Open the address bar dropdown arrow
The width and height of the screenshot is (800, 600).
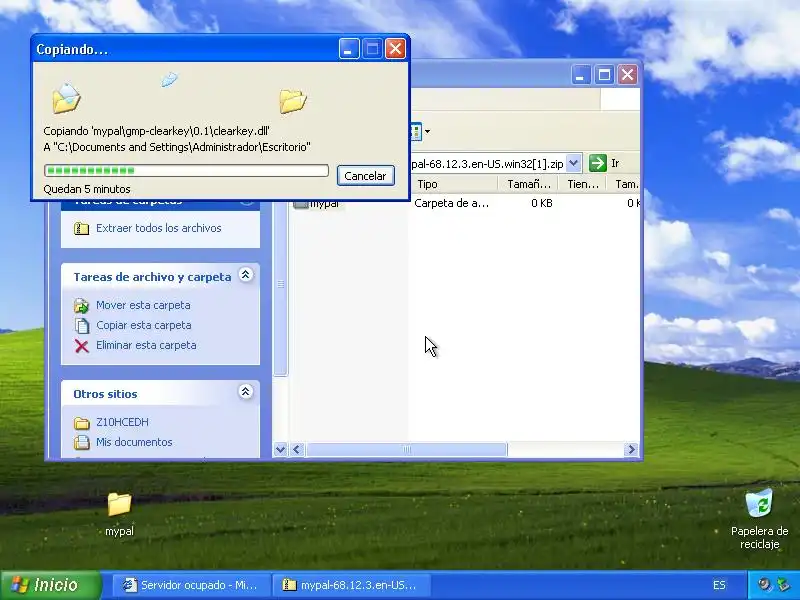point(573,163)
